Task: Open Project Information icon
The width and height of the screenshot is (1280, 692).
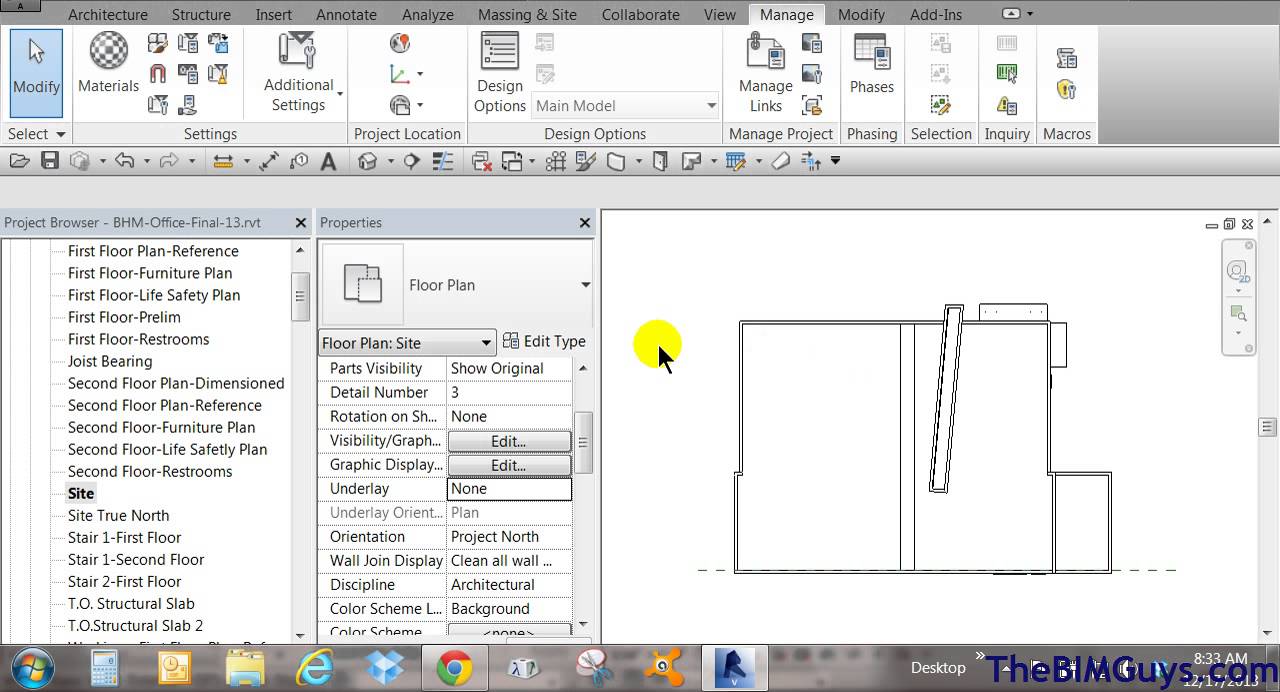Action: [x=158, y=104]
